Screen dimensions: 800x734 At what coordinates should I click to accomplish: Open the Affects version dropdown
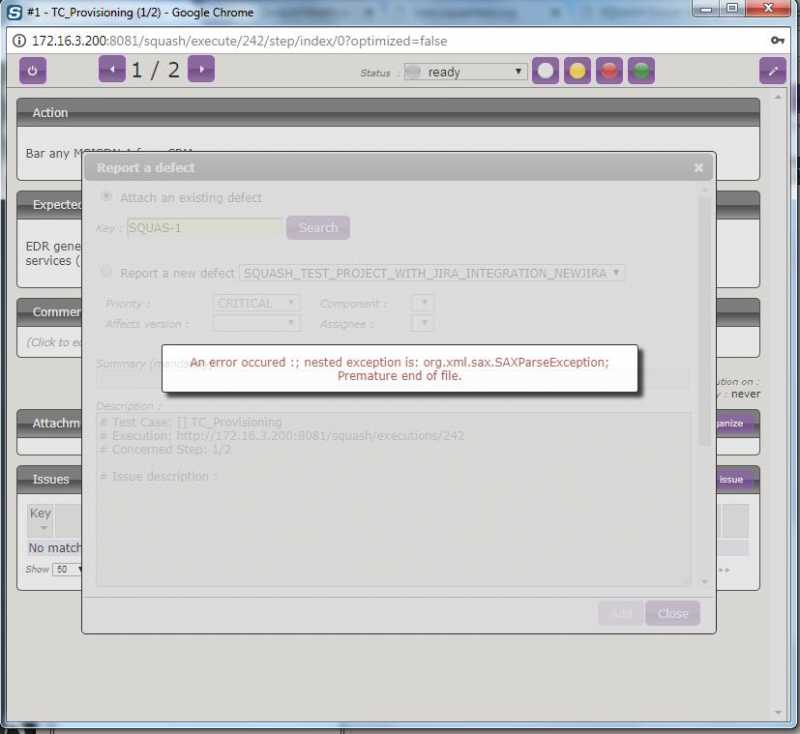257,323
